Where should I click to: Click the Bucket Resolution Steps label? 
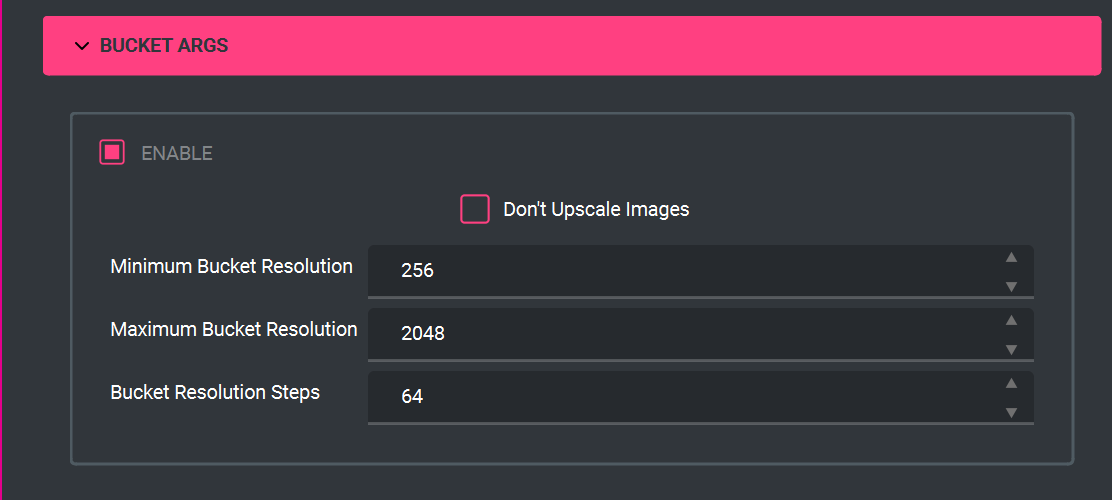click(x=215, y=392)
